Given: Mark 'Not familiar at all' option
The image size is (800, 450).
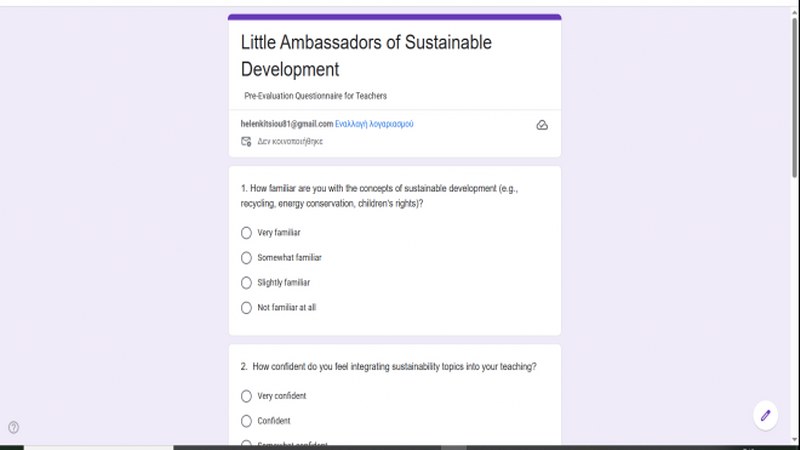Looking at the screenshot, I should (x=247, y=308).
